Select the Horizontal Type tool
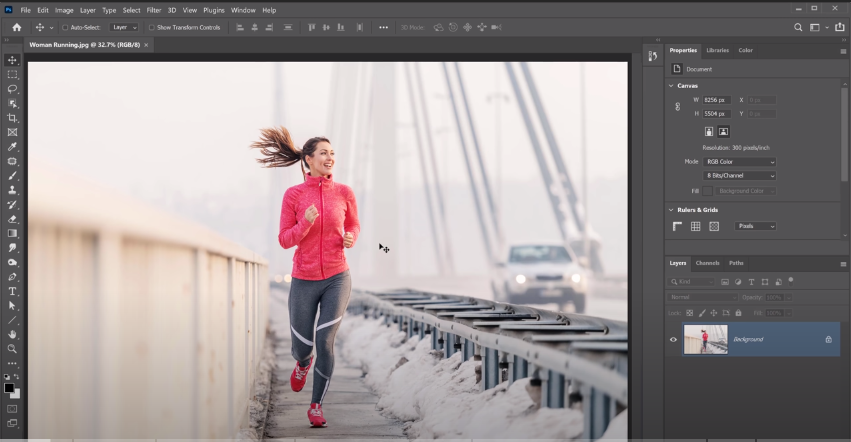 (12, 291)
